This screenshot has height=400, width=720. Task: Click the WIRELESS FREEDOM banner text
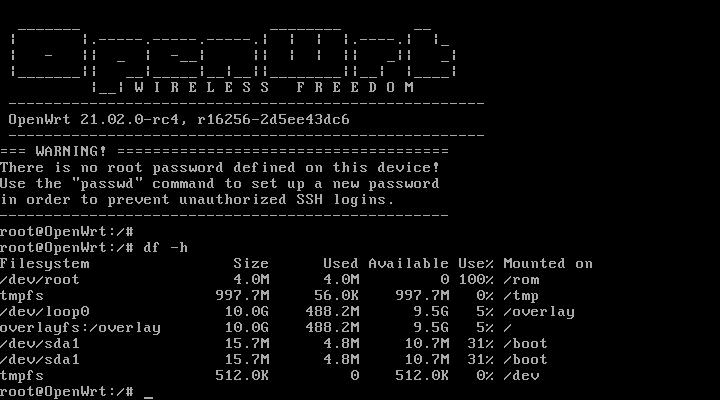click(275, 87)
